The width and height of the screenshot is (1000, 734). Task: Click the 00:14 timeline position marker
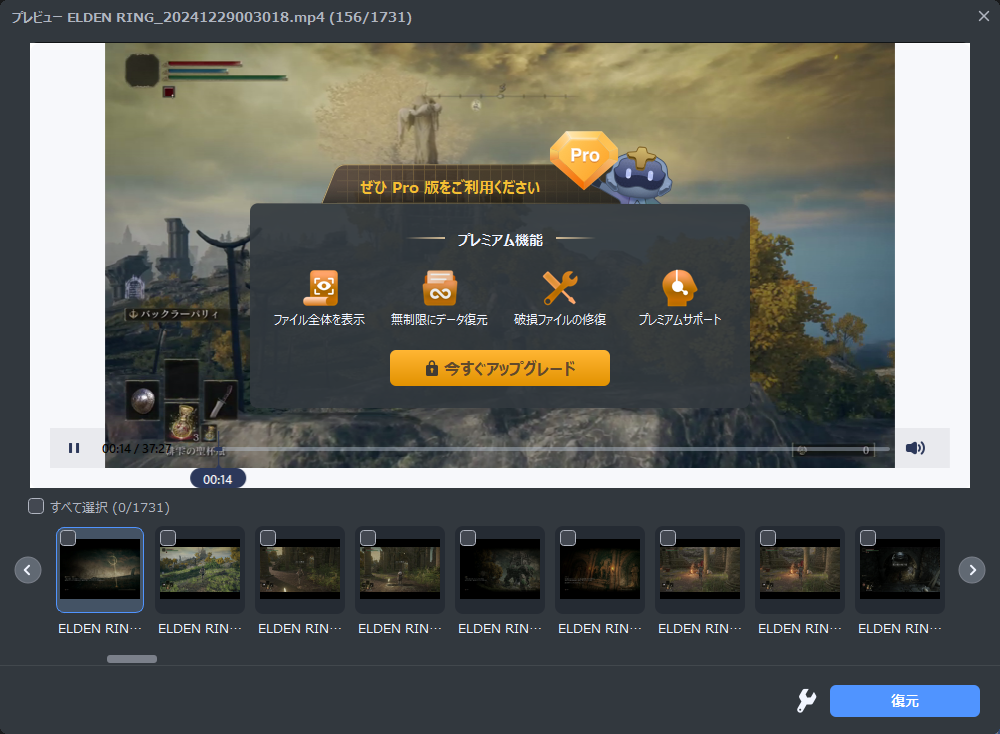pos(218,479)
